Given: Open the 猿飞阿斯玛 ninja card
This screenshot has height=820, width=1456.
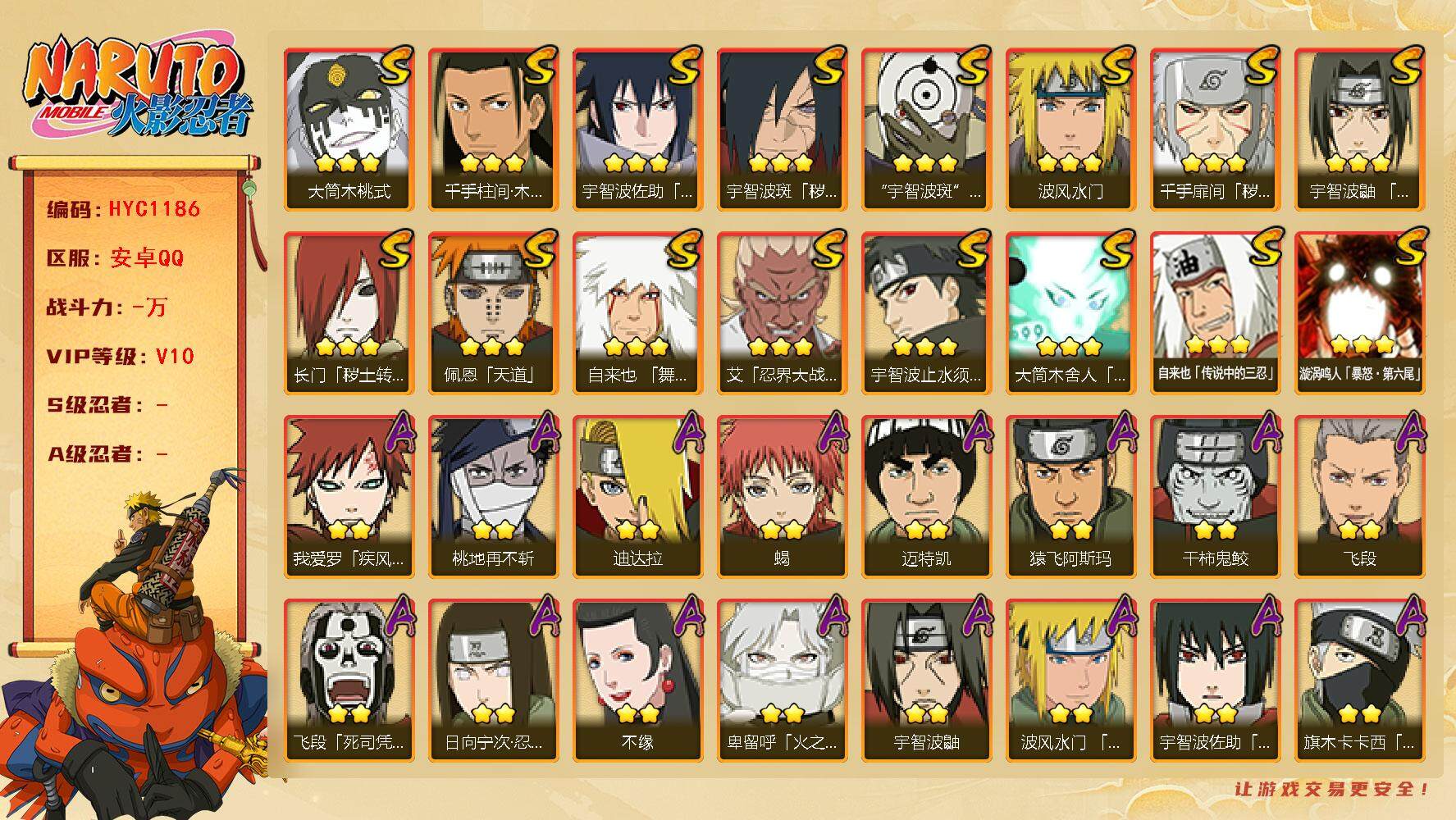Looking at the screenshot, I should (1070, 496).
